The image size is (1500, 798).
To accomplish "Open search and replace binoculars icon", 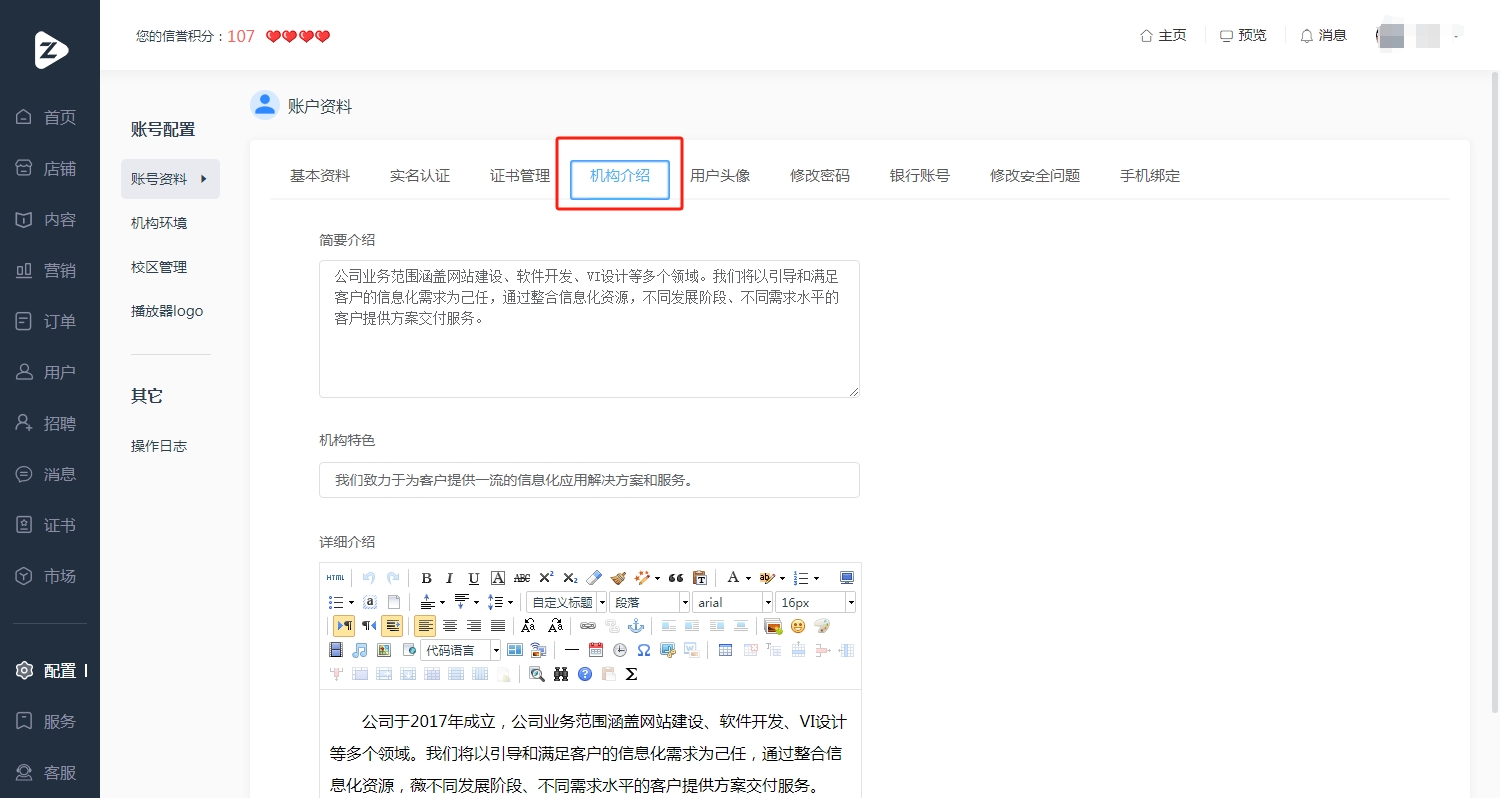I will [x=560, y=674].
